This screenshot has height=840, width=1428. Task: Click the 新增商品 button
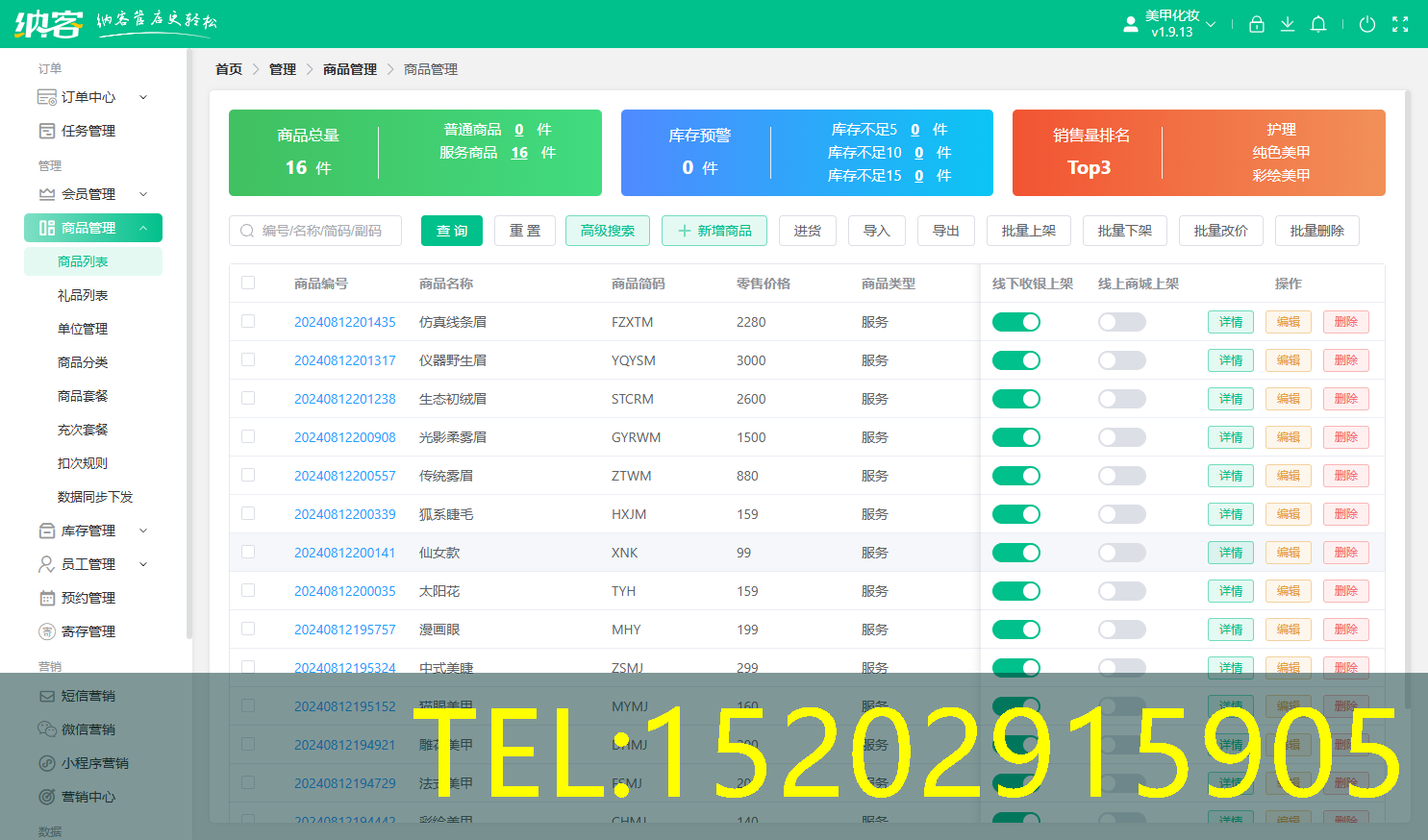tap(714, 231)
